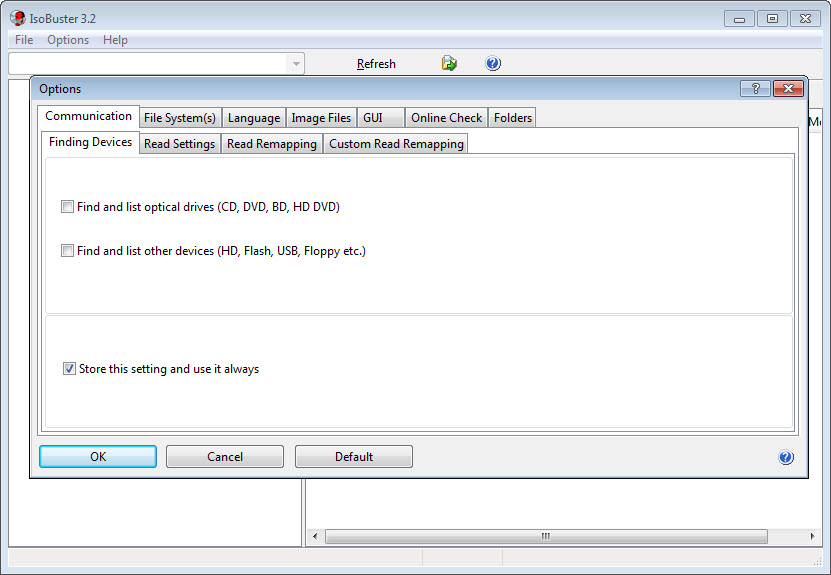This screenshot has height=575, width=831.
Task: Click the extract/open image file toolbar icon
Action: (449, 63)
